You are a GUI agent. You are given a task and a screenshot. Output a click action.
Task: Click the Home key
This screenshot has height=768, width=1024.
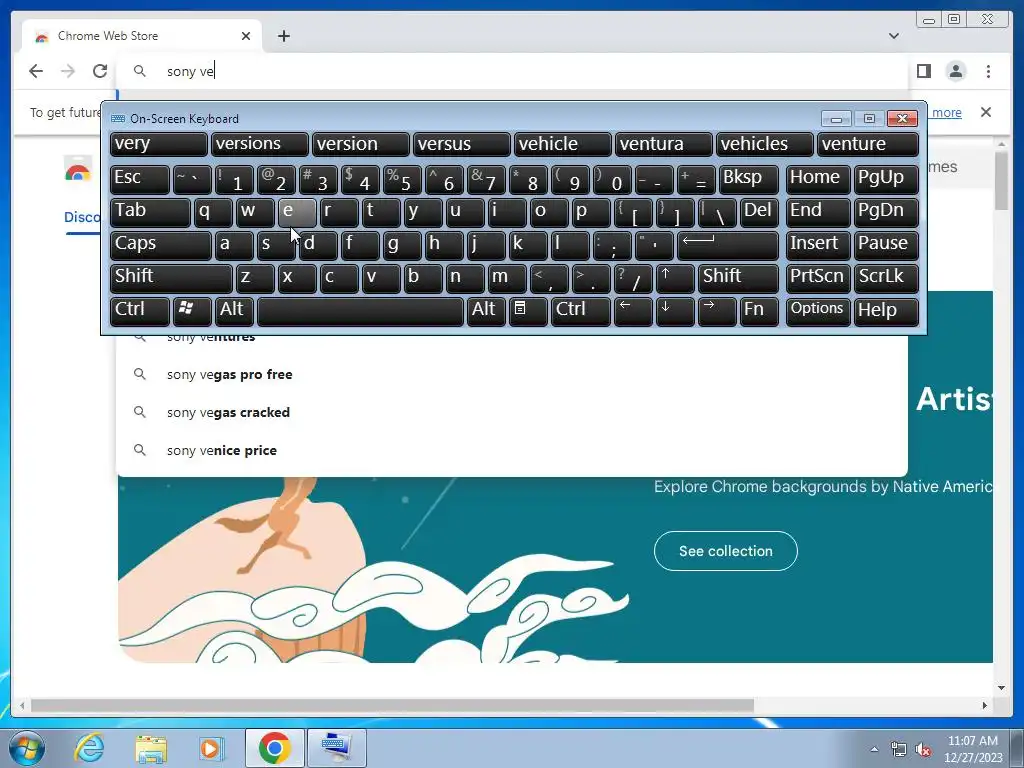click(x=818, y=179)
